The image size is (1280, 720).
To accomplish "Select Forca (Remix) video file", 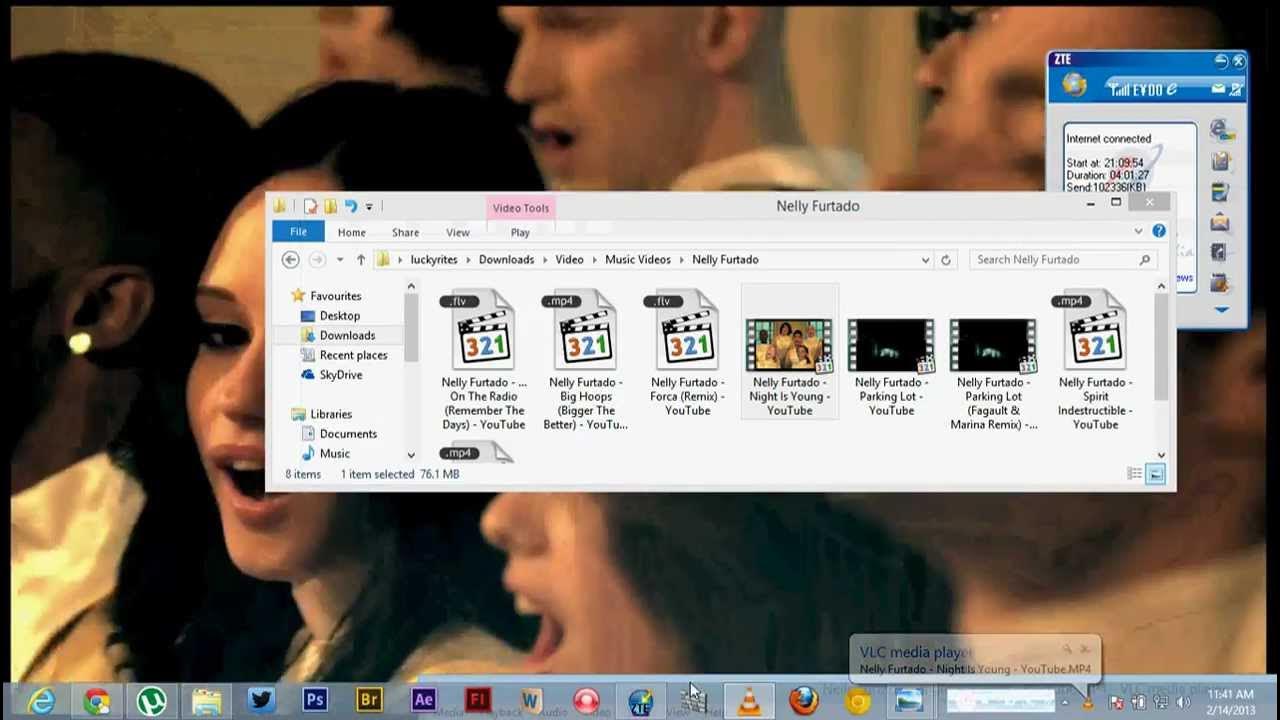I will click(688, 354).
